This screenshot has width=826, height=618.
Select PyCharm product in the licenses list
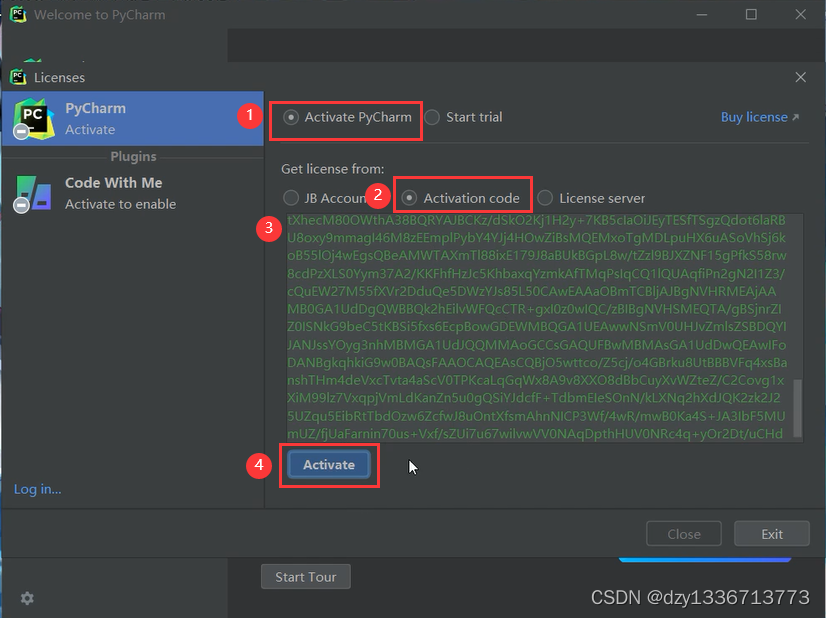133,119
